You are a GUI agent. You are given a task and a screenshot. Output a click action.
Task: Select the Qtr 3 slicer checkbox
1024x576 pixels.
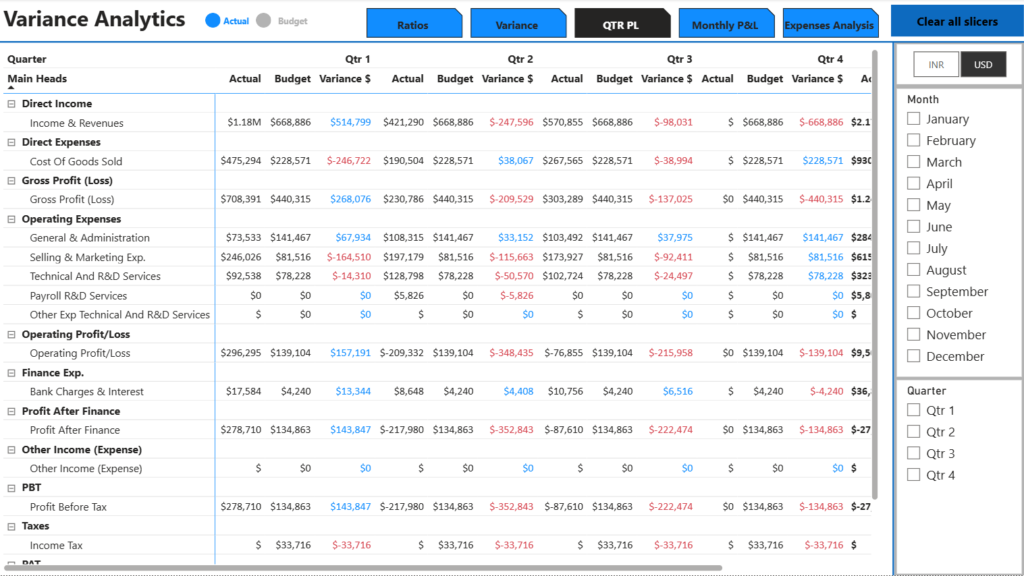coord(913,454)
